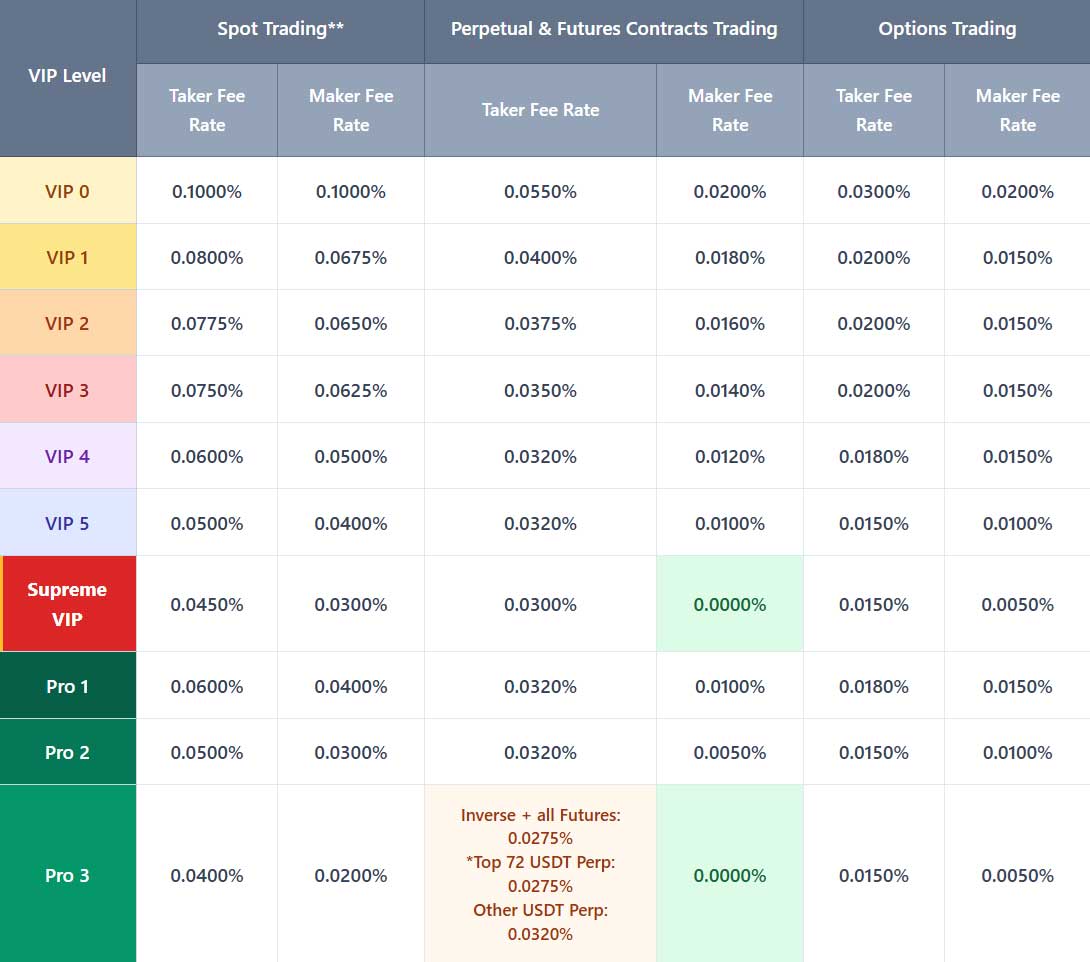Select the Pro 1 row label
Image resolution: width=1090 pixels, height=962 pixels.
pos(67,686)
